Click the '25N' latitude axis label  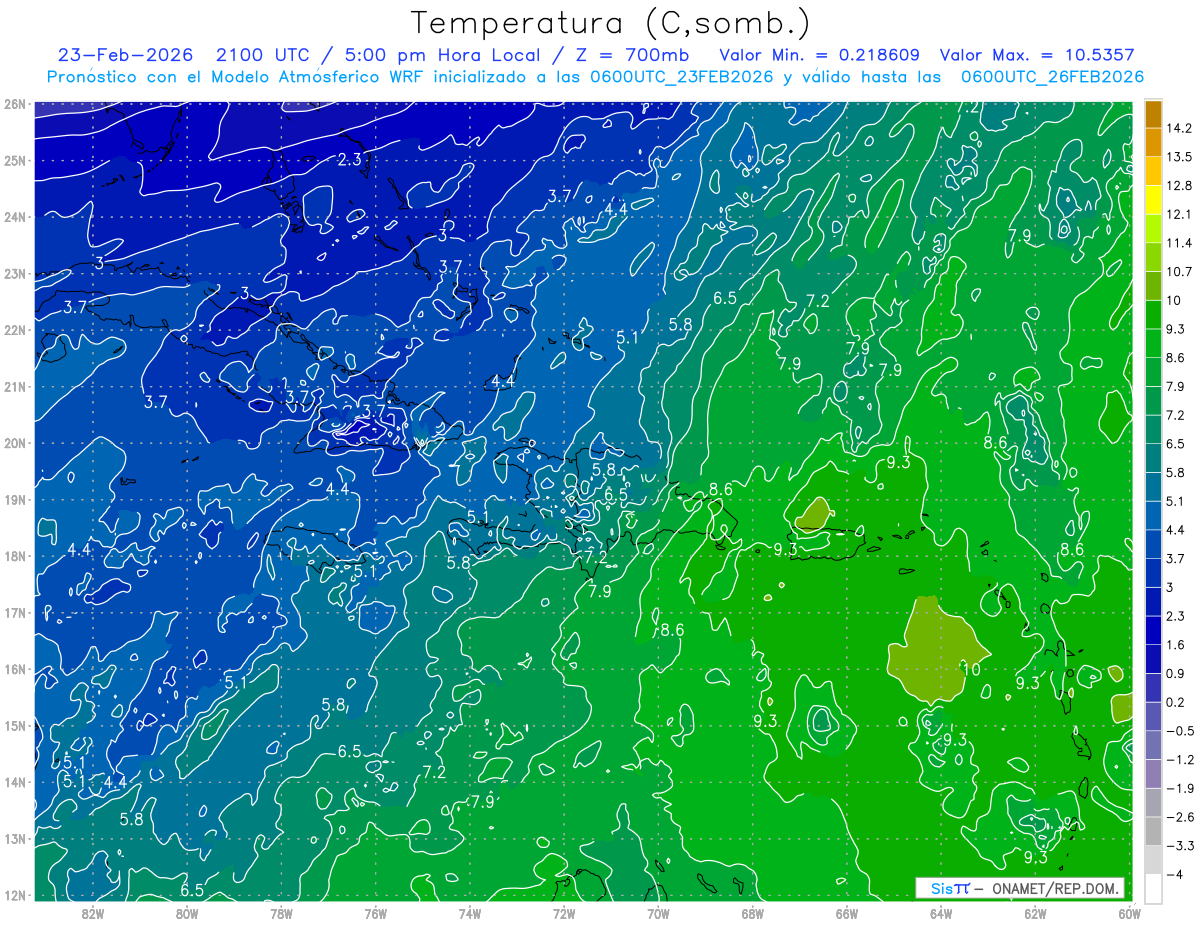[15, 160]
